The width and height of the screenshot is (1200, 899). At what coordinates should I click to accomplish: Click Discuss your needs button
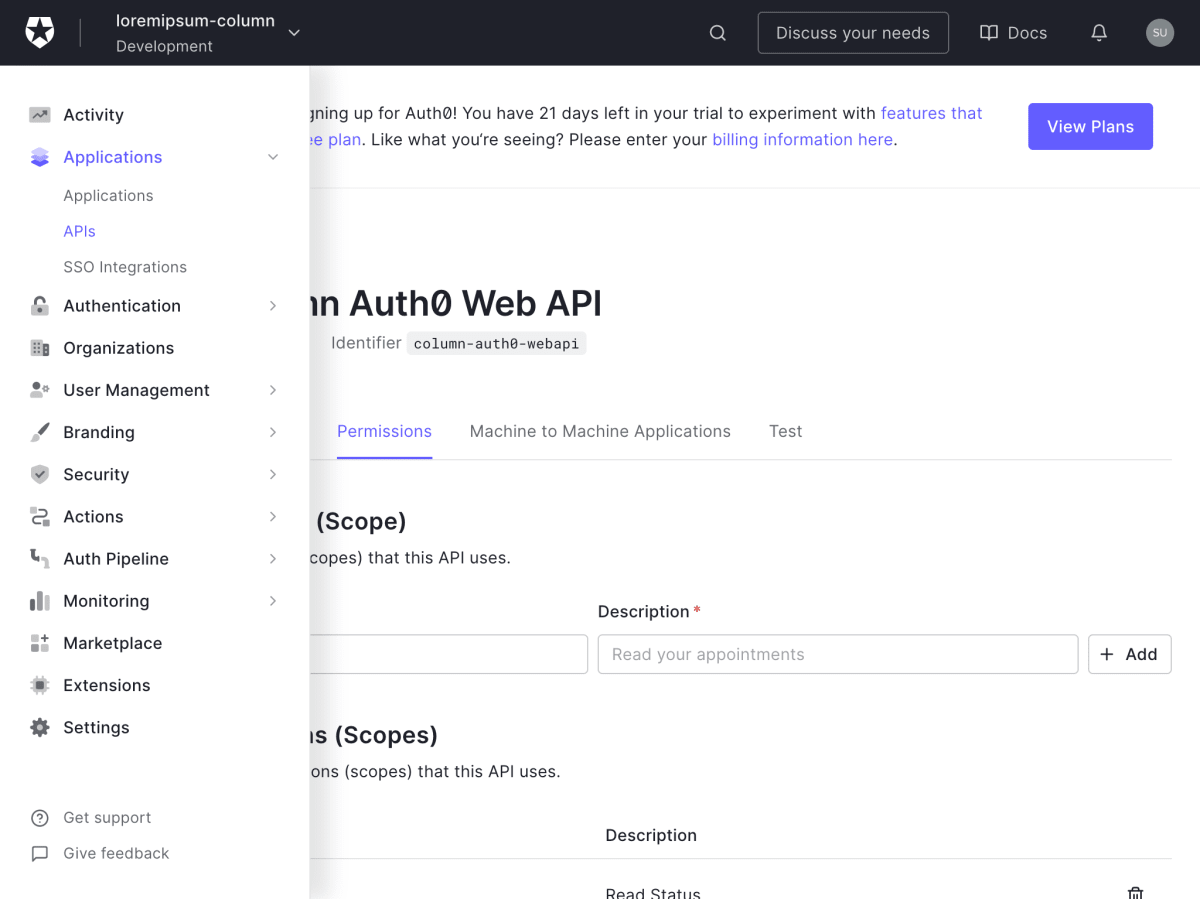point(853,33)
